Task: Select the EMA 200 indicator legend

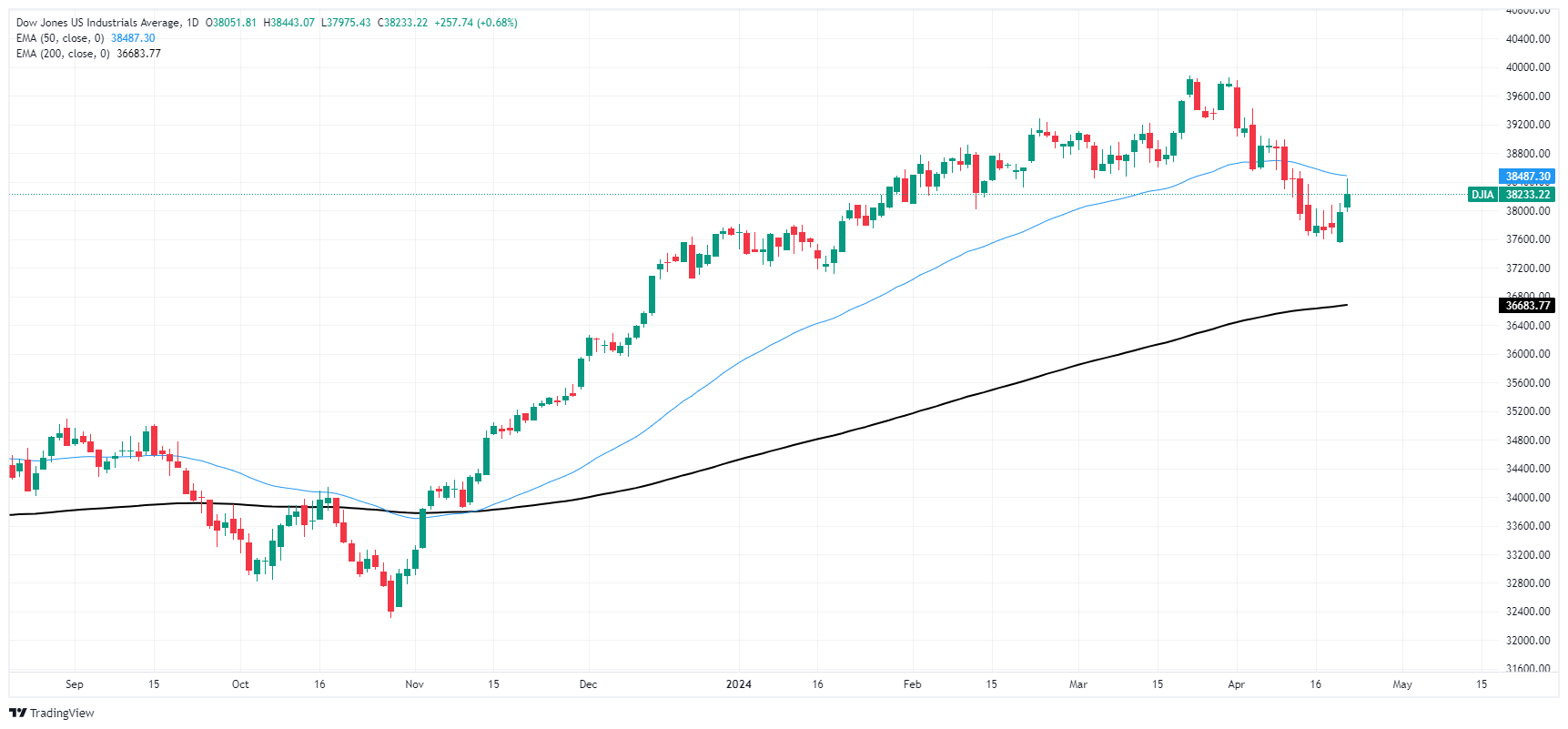Action: (63, 54)
